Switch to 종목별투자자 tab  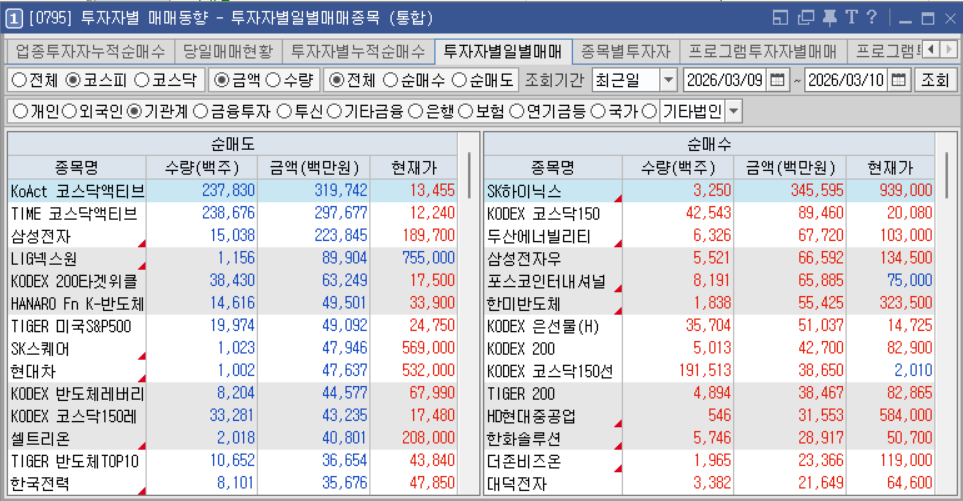(626, 52)
